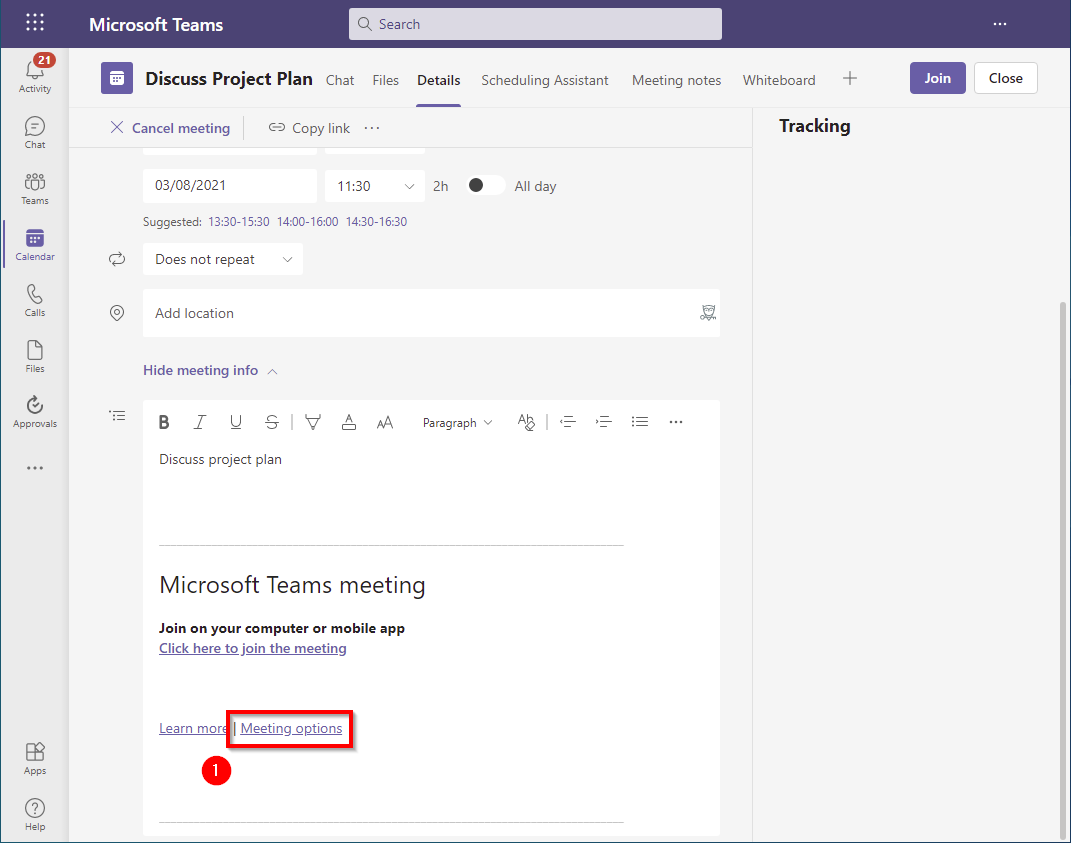The image size is (1071, 845).
Task: Open Chat in the left sidebar
Action: pyautogui.click(x=35, y=133)
